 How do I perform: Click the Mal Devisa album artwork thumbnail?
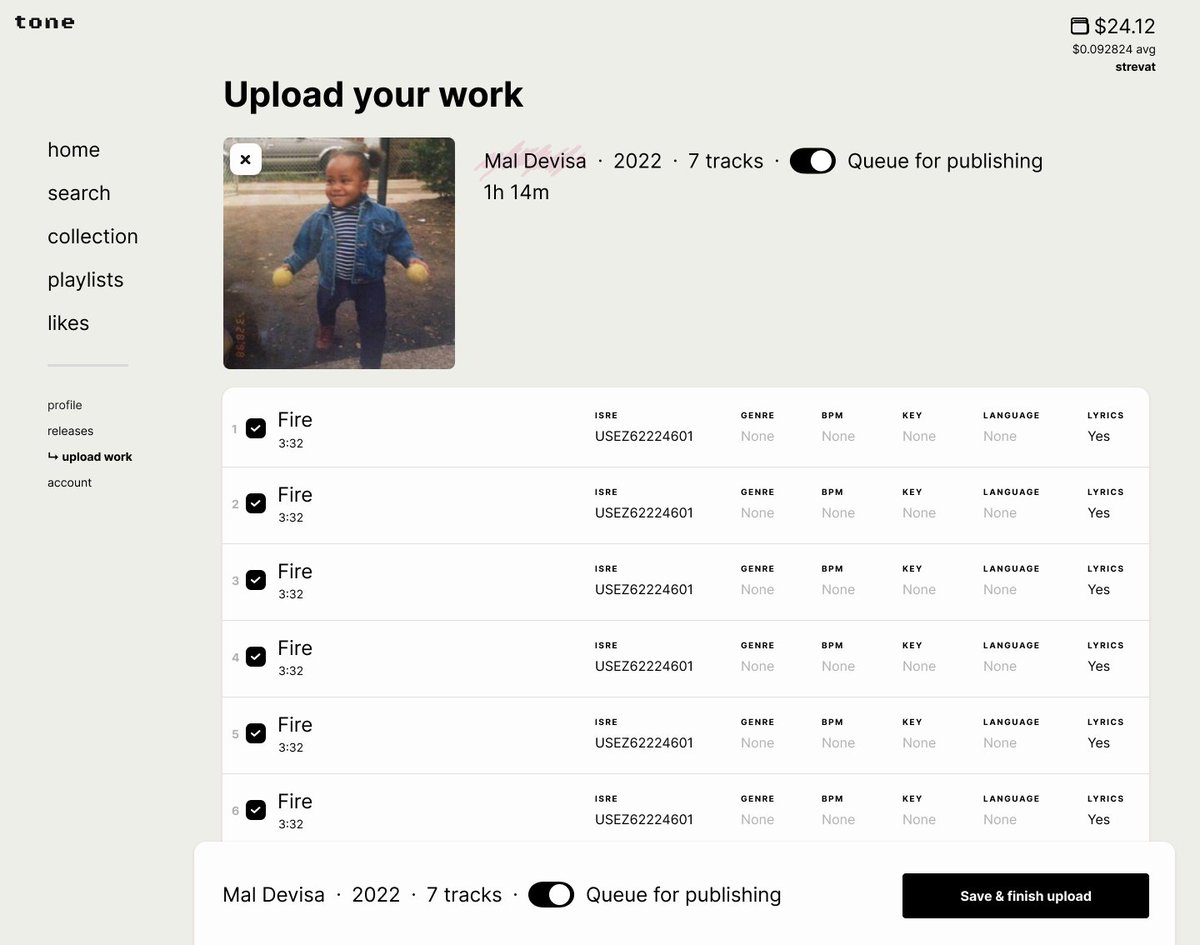pos(339,253)
